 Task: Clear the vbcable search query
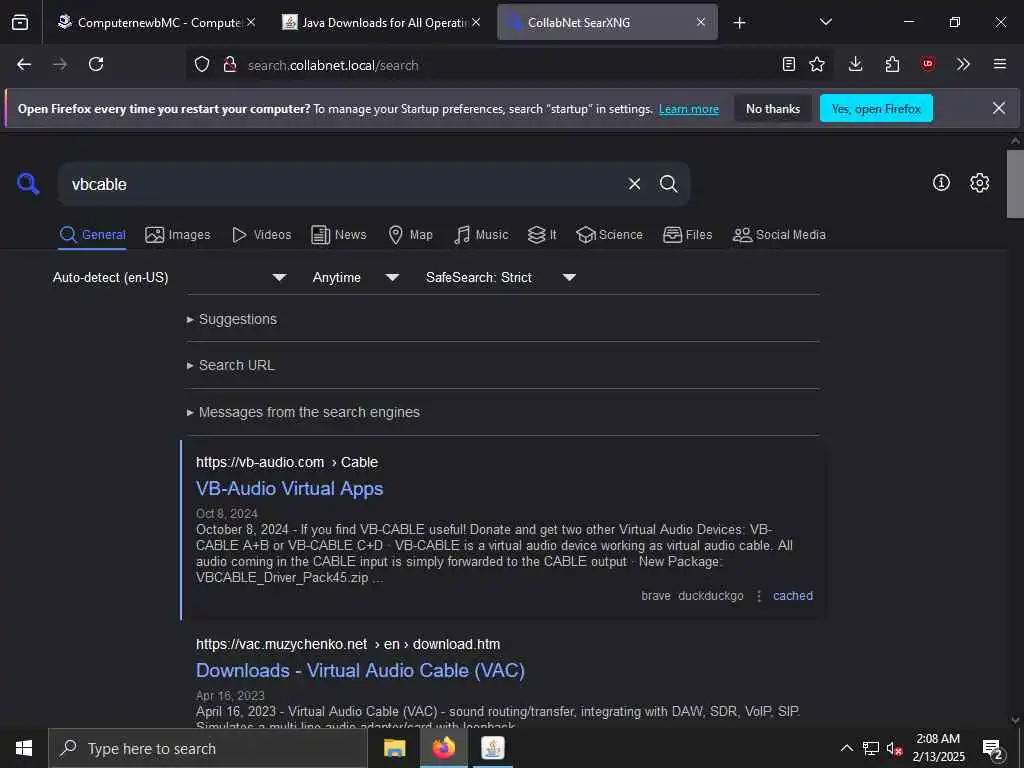point(634,184)
